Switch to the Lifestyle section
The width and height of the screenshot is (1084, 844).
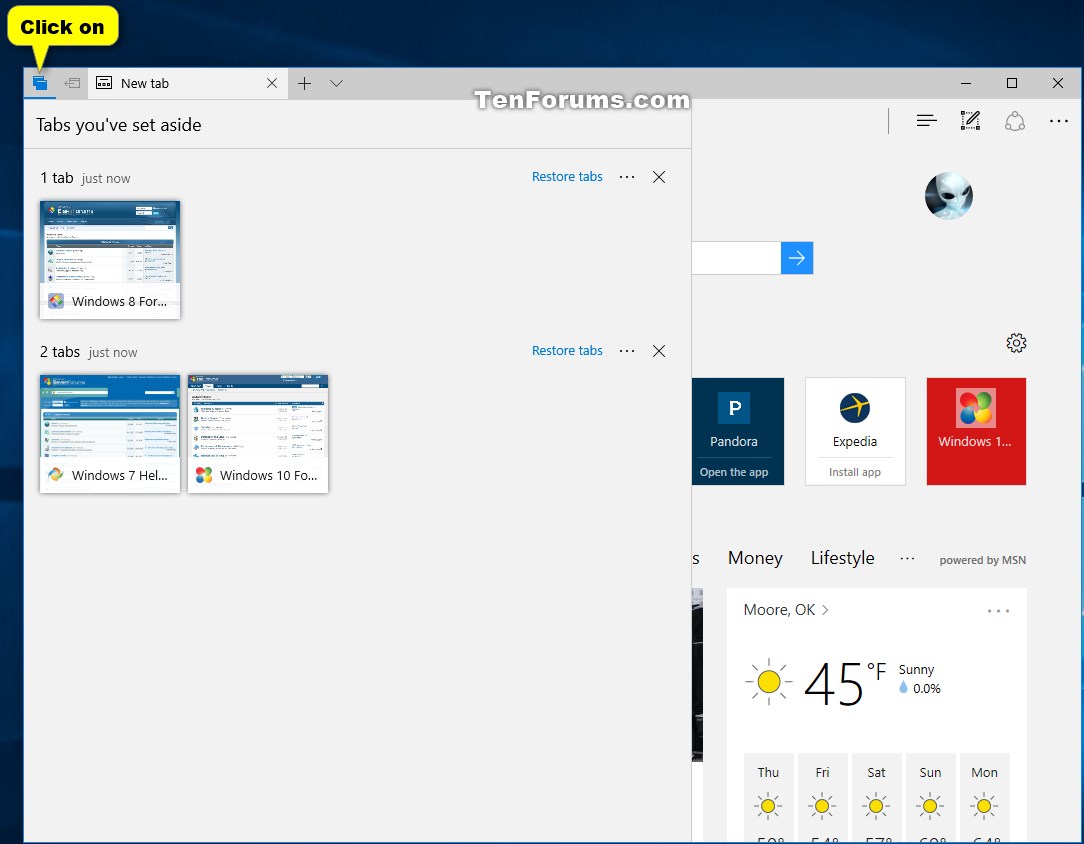coord(842,558)
